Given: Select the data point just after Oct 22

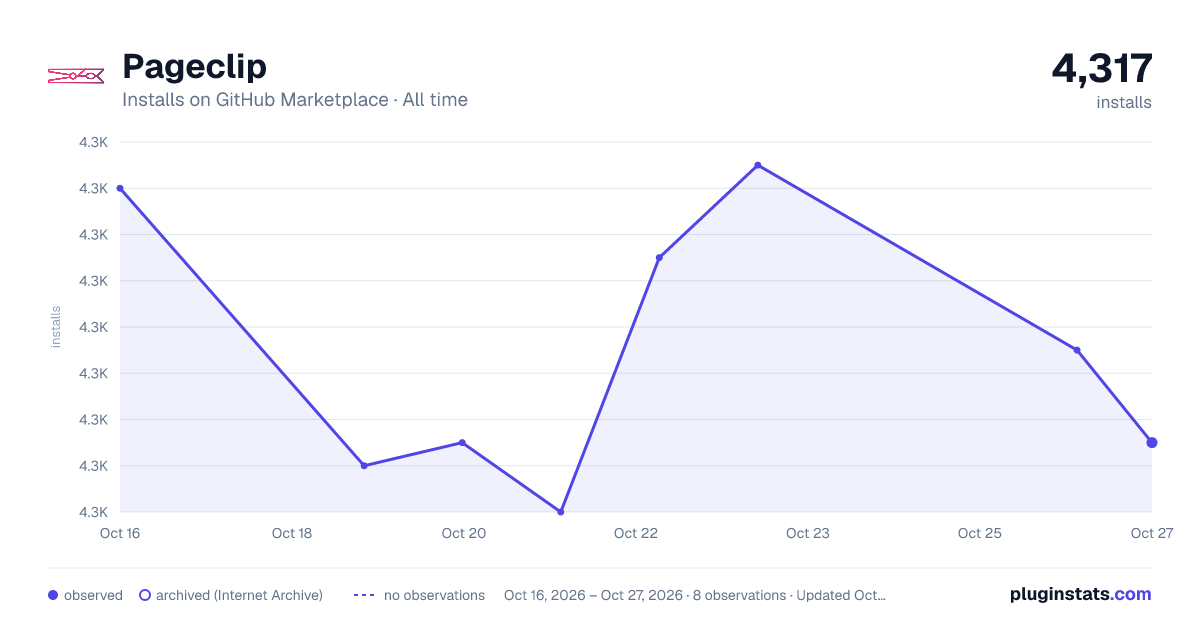Looking at the screenshot, I should (x=659, y=258).
